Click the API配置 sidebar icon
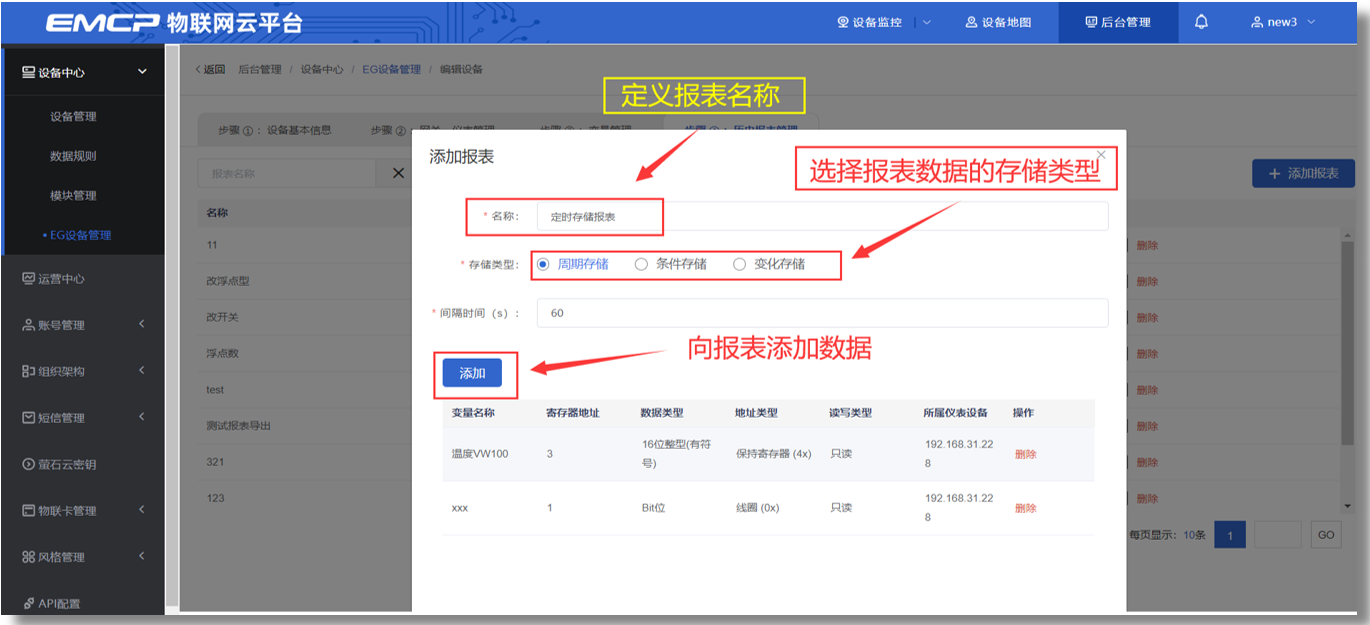This screenshot has width=1370, height=625. click(29, 603)
